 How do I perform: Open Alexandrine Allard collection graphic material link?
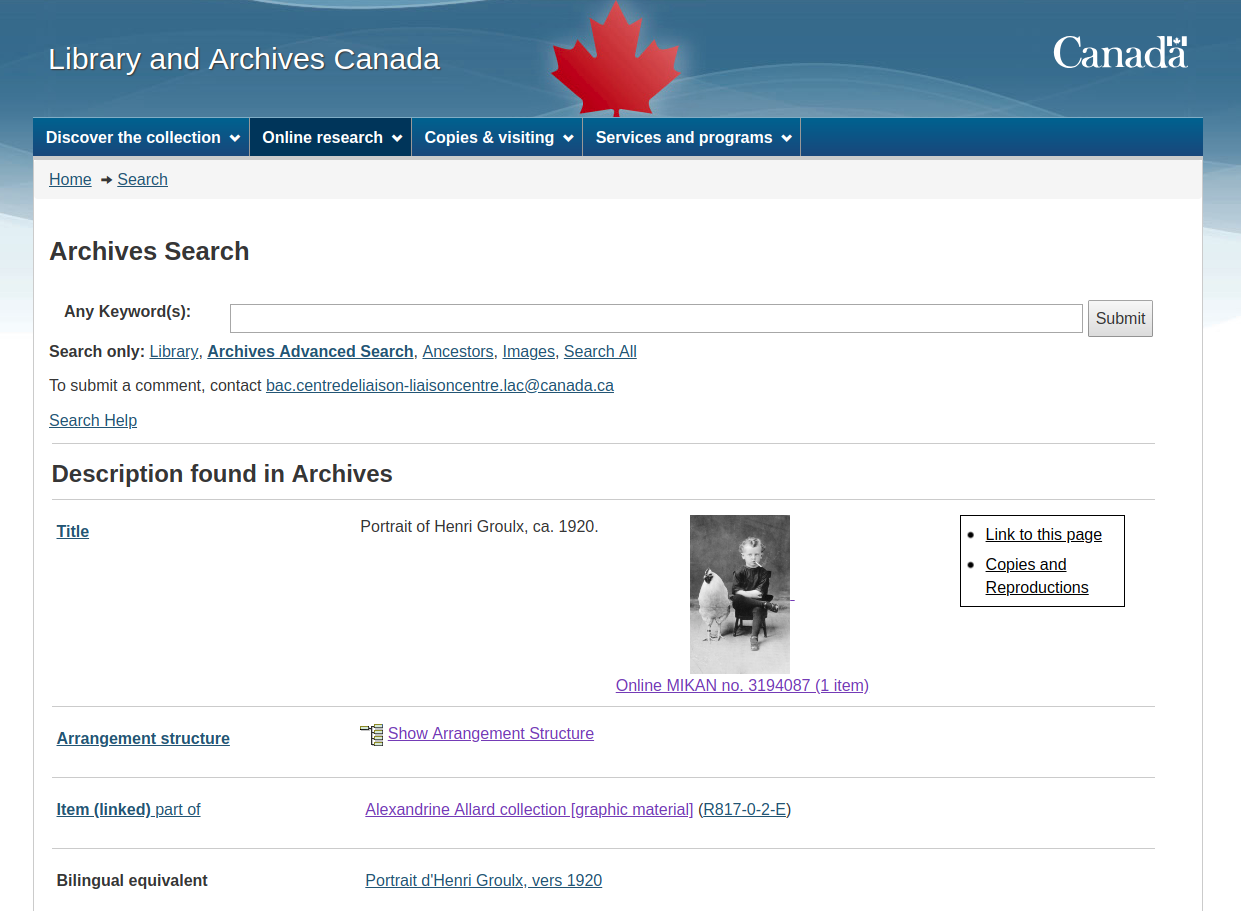[529, 810]
